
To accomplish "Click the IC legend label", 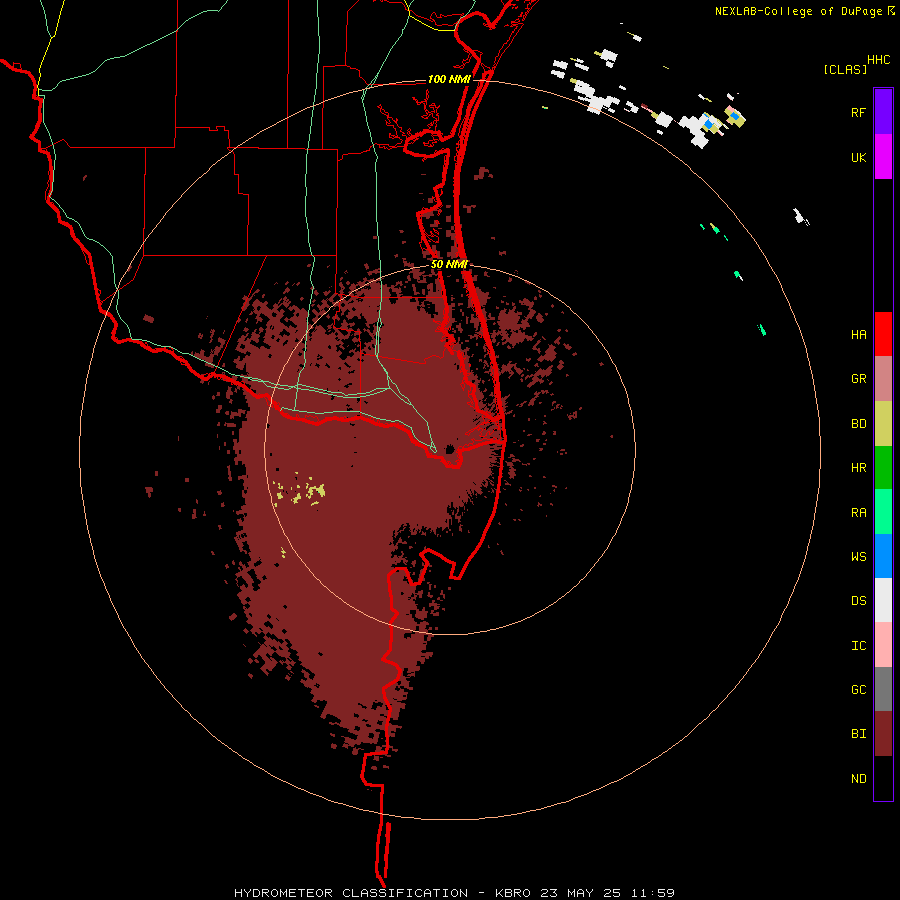I will click(x=858, y=646).
